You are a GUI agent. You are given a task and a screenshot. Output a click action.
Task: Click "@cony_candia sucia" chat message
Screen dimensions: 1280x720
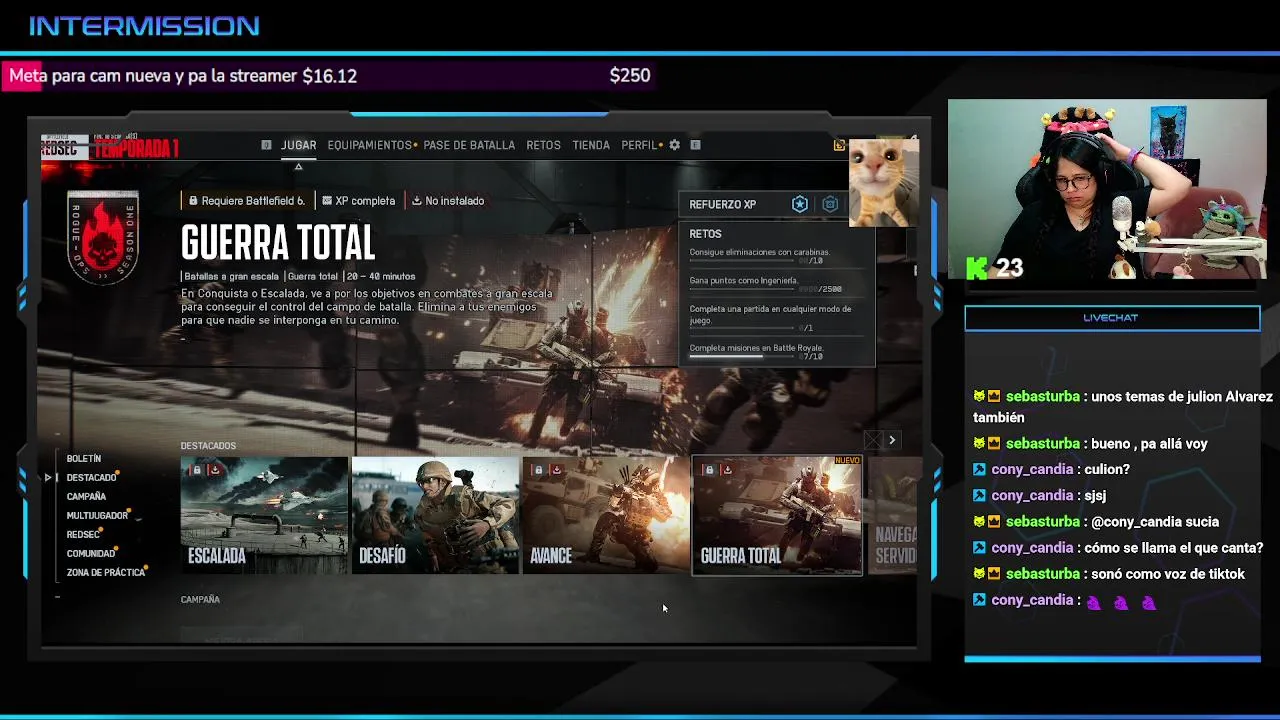pos(1155,522)
